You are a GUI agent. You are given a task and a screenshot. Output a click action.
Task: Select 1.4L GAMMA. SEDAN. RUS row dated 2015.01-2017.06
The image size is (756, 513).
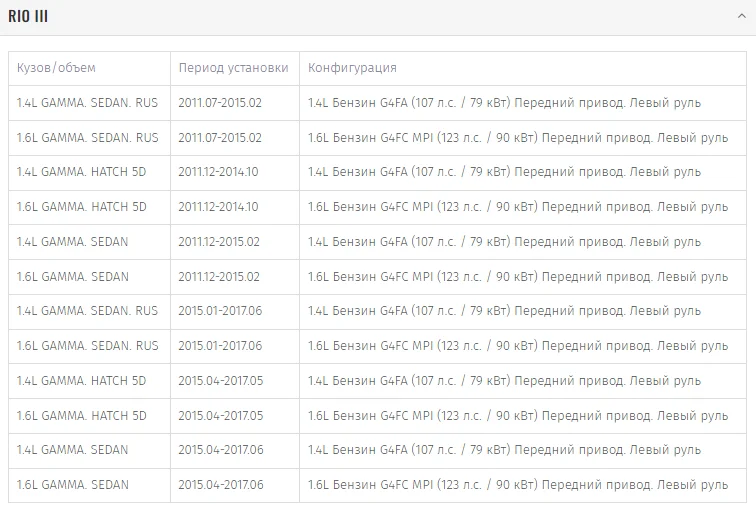[87, 311]
